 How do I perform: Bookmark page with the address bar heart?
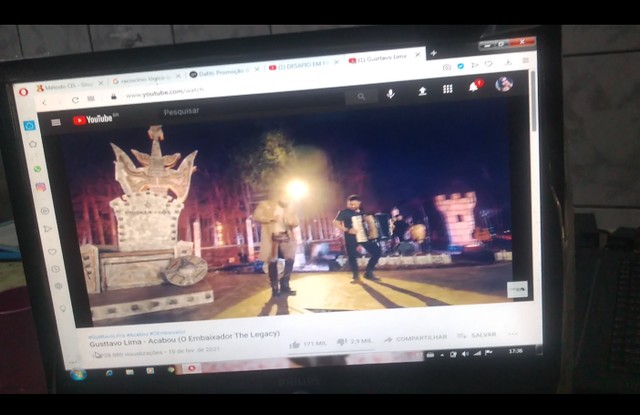click(x=488, y=64)
